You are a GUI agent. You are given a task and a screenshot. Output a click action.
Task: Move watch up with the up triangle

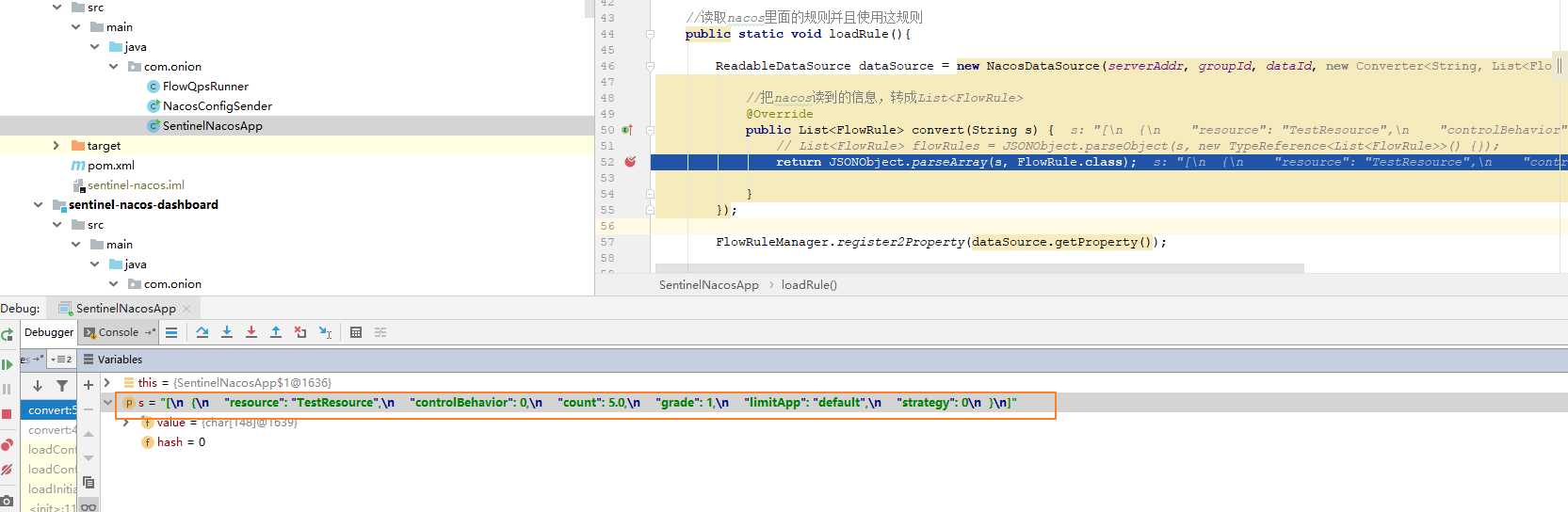tap(89, 434)
